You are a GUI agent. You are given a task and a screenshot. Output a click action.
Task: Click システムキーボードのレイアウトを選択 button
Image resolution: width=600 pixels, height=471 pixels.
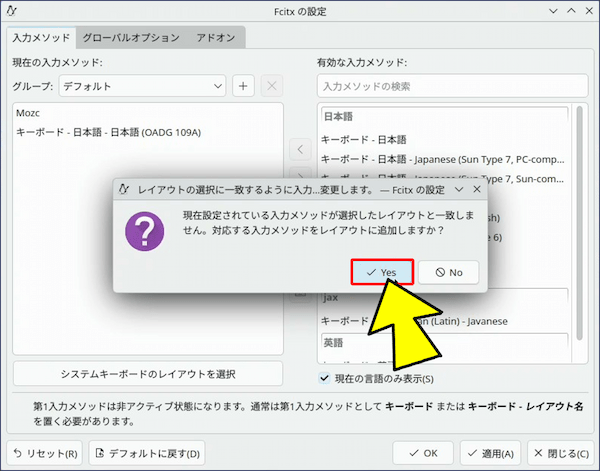[x=148, y=374]
